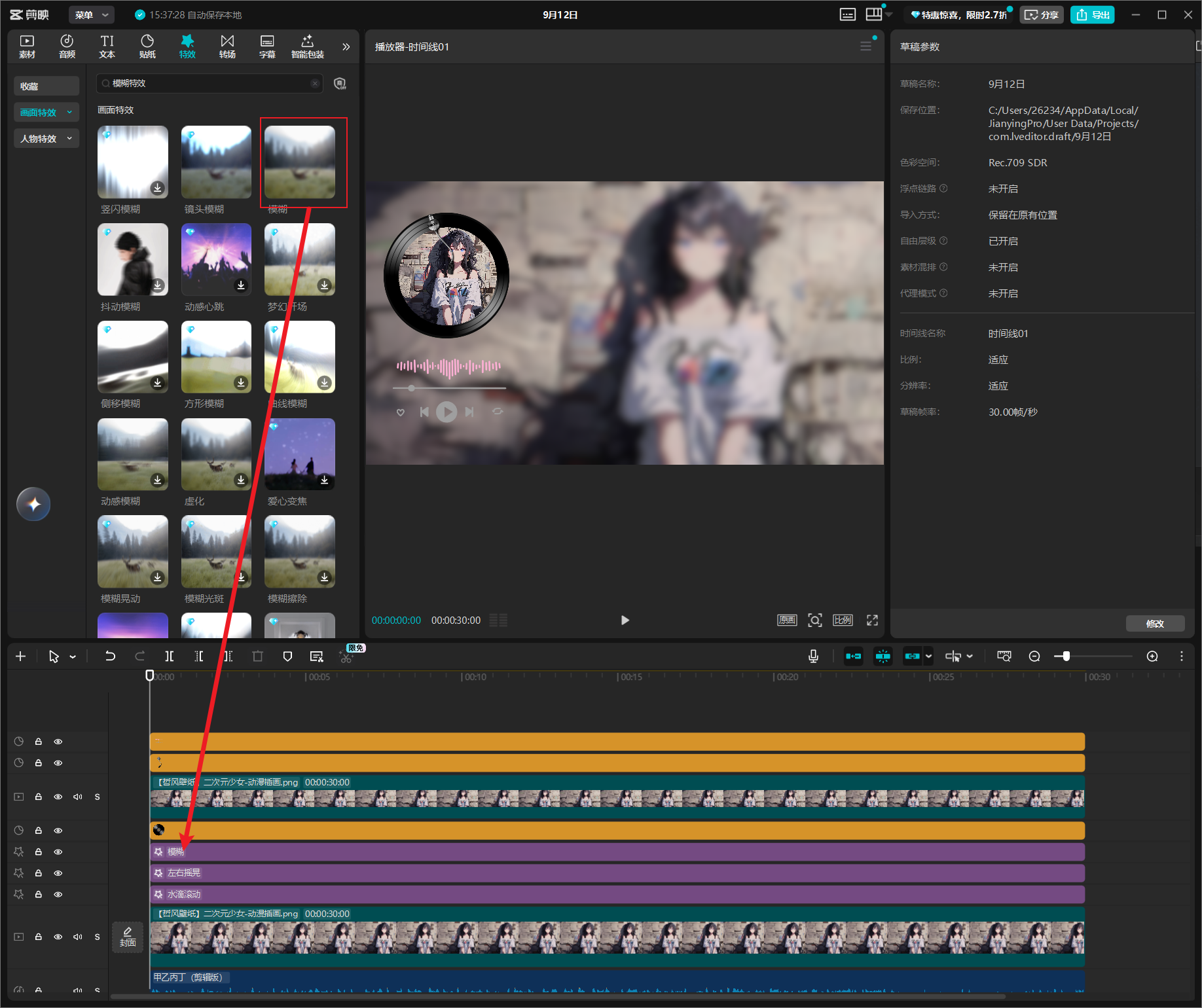Toggle main track magnet in timeline toolbar

click(854, 657)
